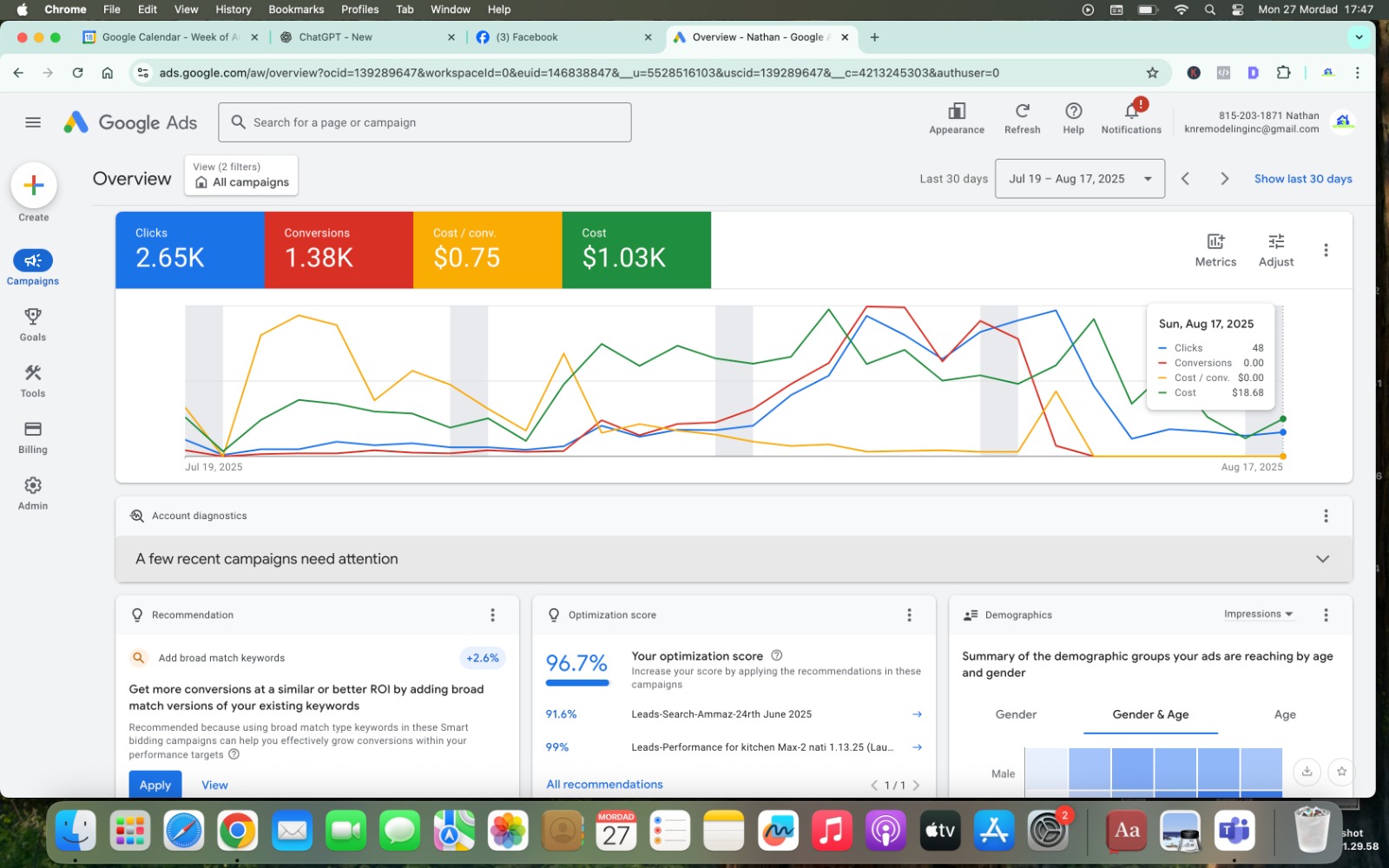Click the Apply recommendation button

point(155,785)
